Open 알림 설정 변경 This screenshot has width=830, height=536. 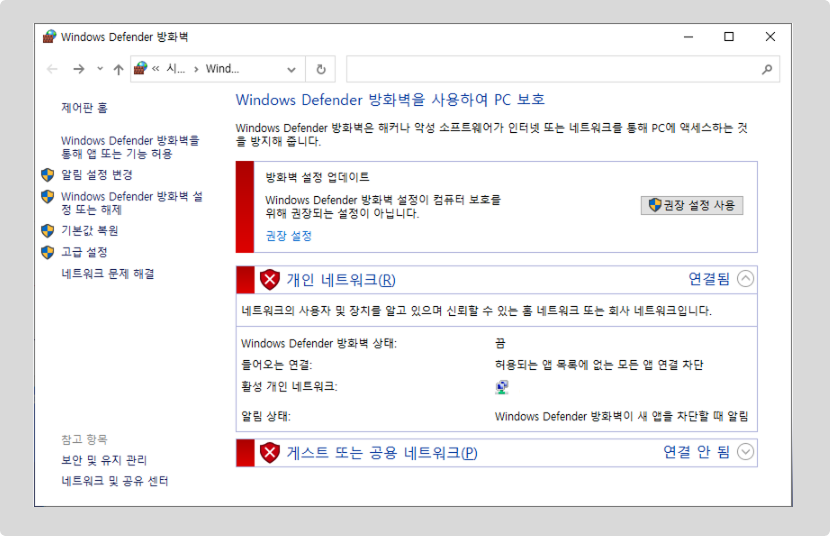[x=96, y=175]
